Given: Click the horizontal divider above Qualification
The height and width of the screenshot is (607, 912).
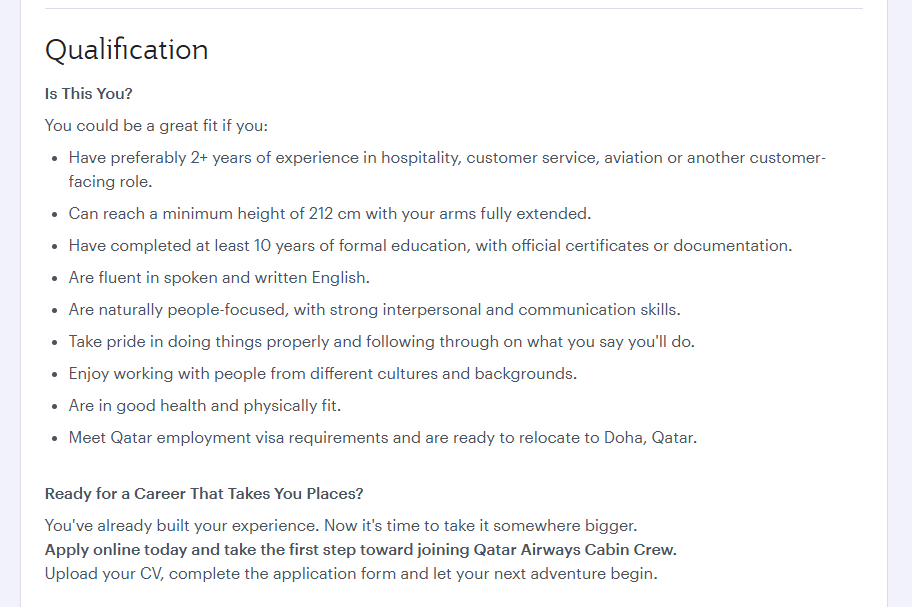Looking at the screenshot, I should click(454, 8).
